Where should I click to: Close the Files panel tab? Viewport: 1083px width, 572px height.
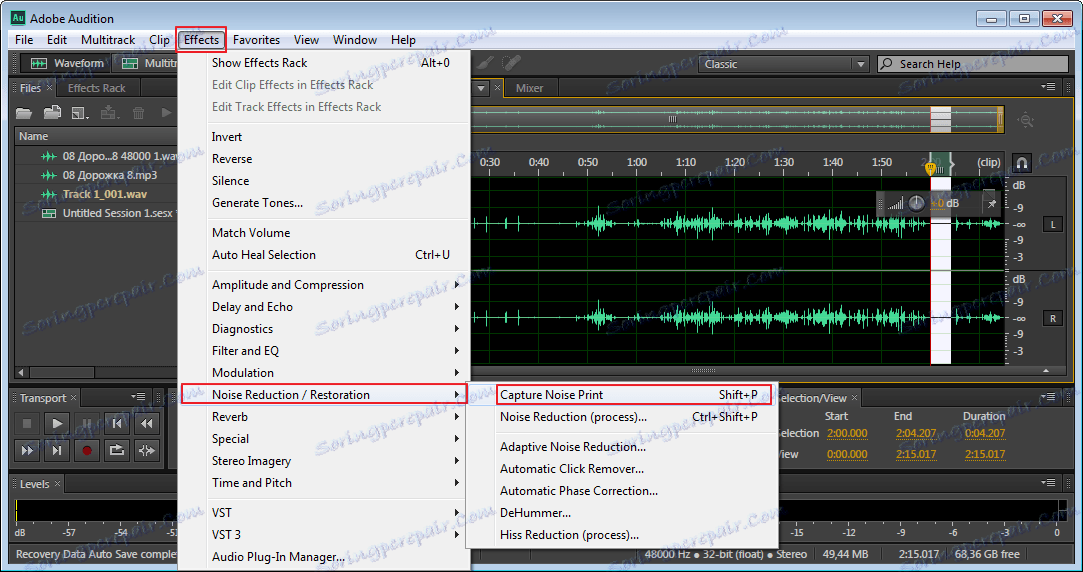[49, 88]
